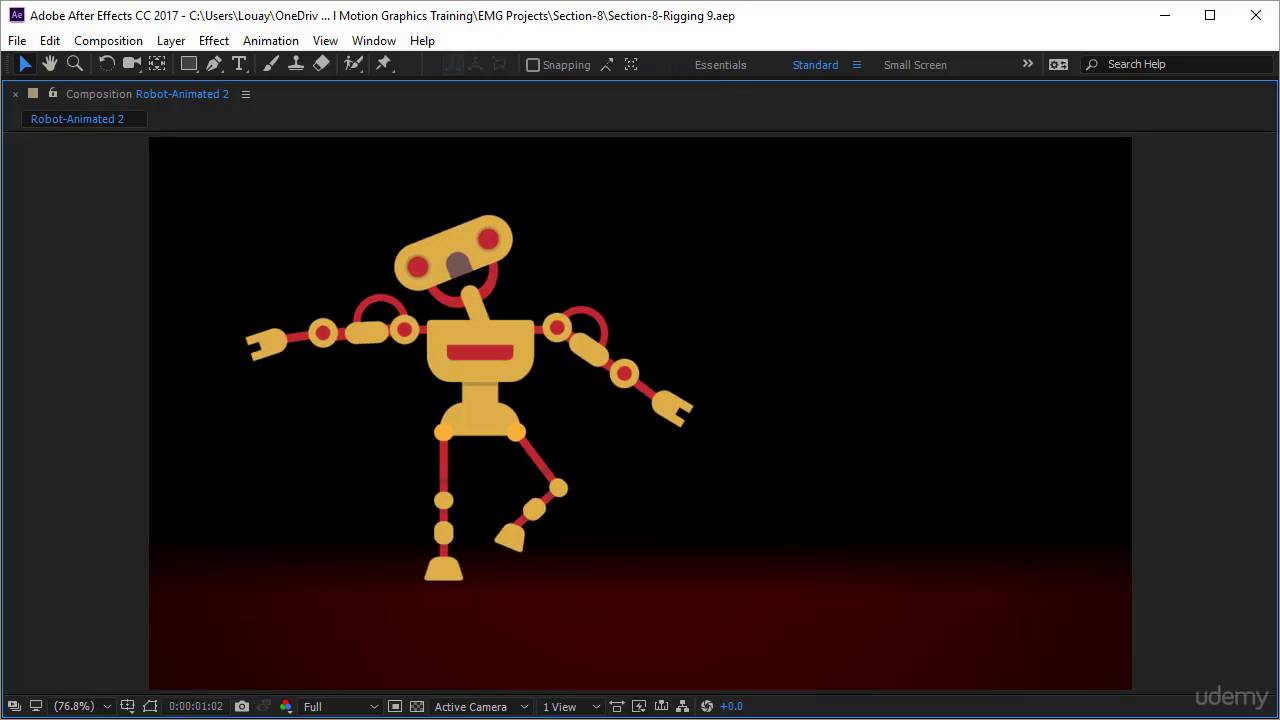Pick the Pen tool

click(x=214, y=64)
